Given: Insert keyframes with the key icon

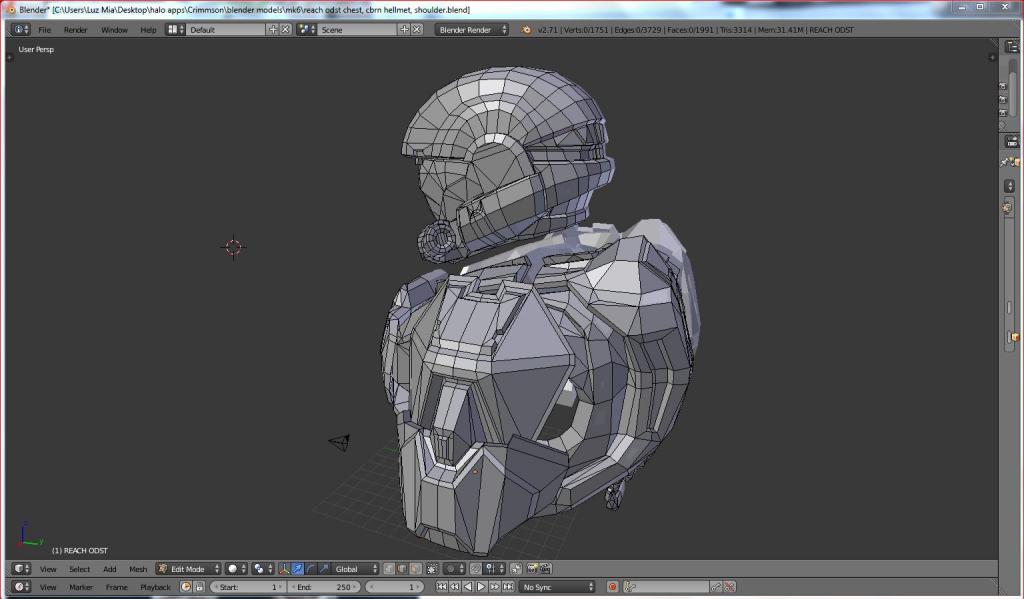Looking at the screenshot, I should [x=716, y=587].
